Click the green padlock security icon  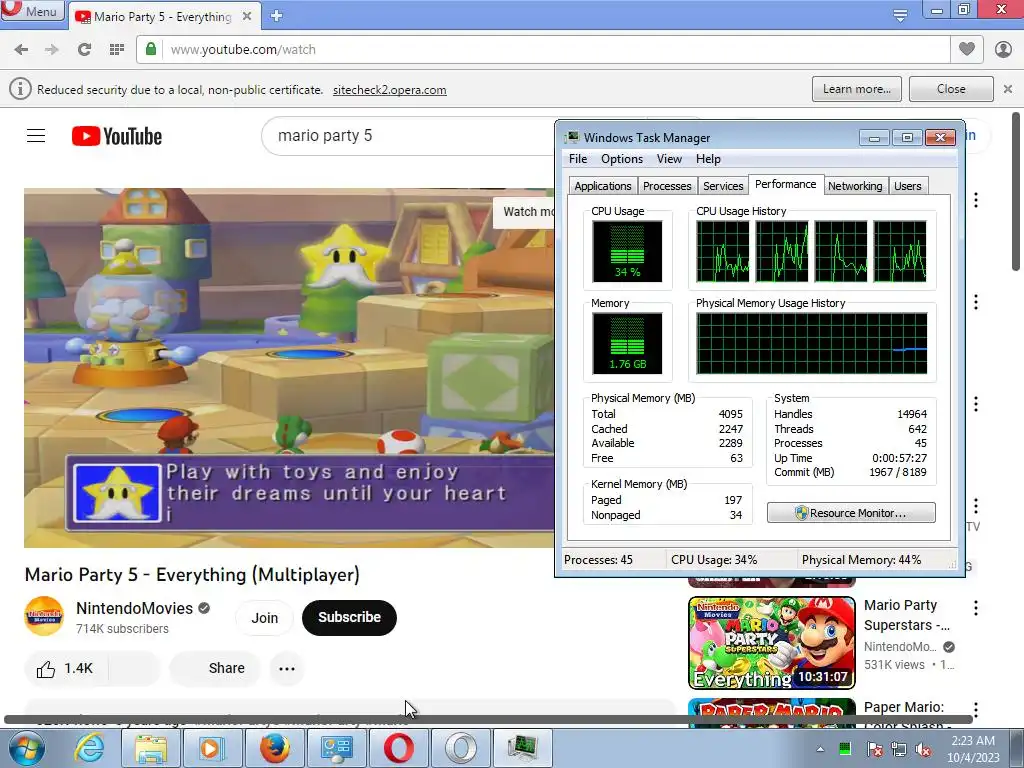[x=151, y=50]
